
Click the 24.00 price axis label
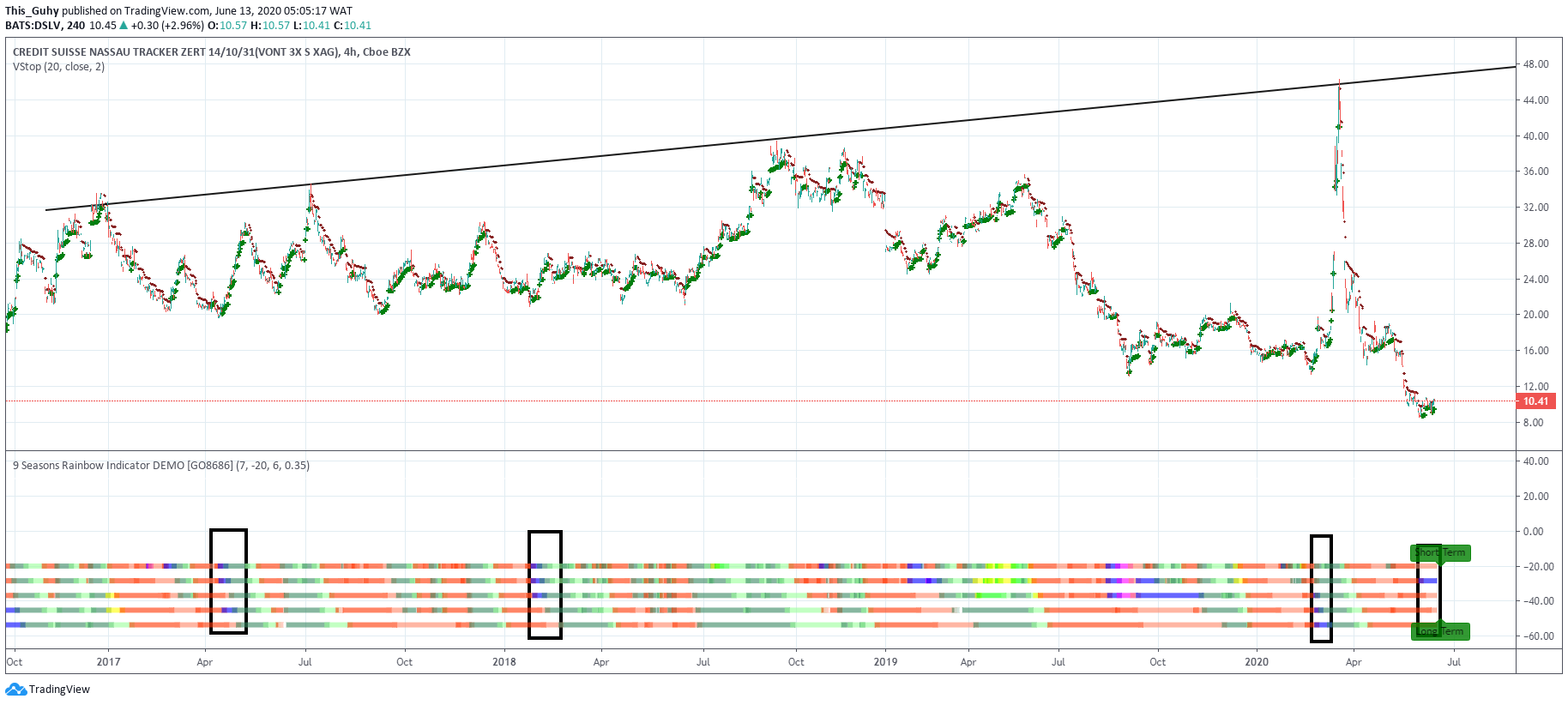(x=1535, y=280)
